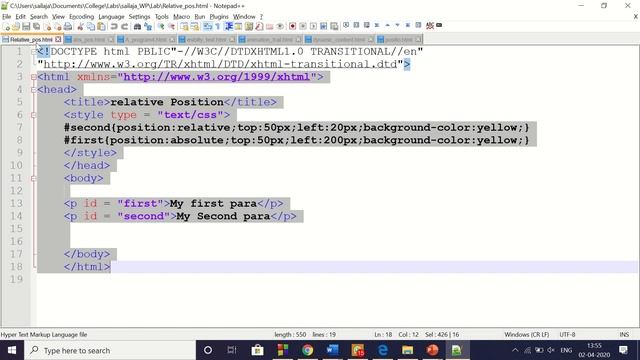This screenshot has width=640, height=360.
Task: Start macro recording with the red record icon
Action: click(x=292, y=27)
